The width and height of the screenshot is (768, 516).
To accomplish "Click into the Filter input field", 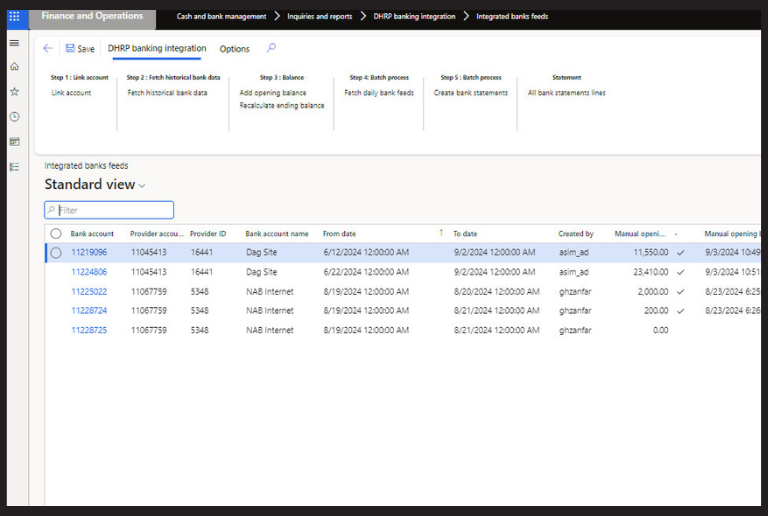I will (x=109, y=210).
